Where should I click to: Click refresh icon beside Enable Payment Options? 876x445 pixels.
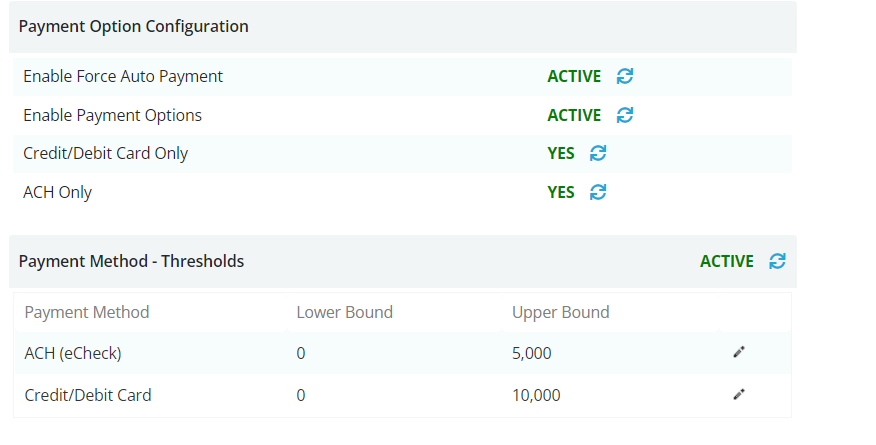[625, 115]
